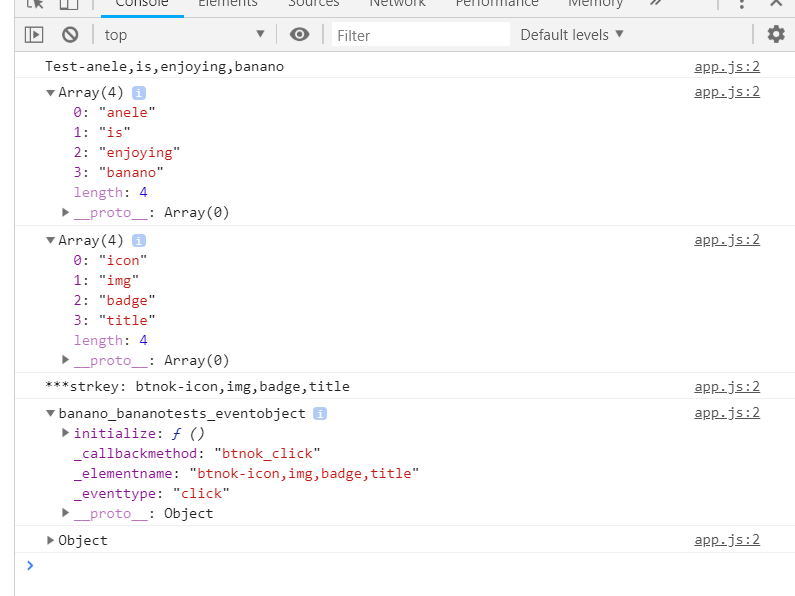Click the Filter input field
The image size is (795, 596).
(x=420, y=35)
